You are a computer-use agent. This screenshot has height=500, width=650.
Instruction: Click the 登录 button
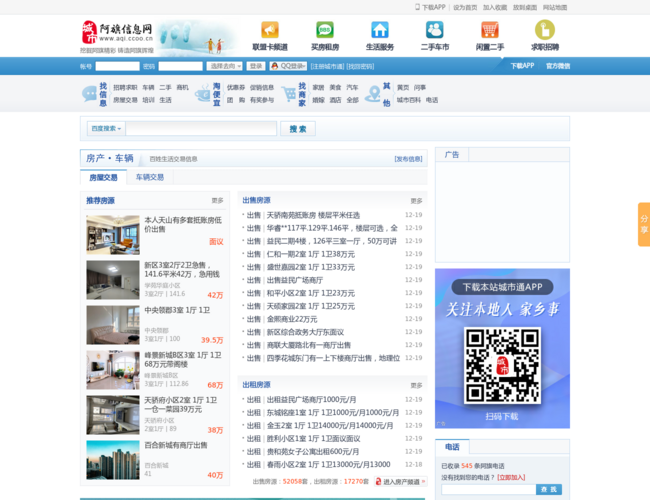pos(256,66)
